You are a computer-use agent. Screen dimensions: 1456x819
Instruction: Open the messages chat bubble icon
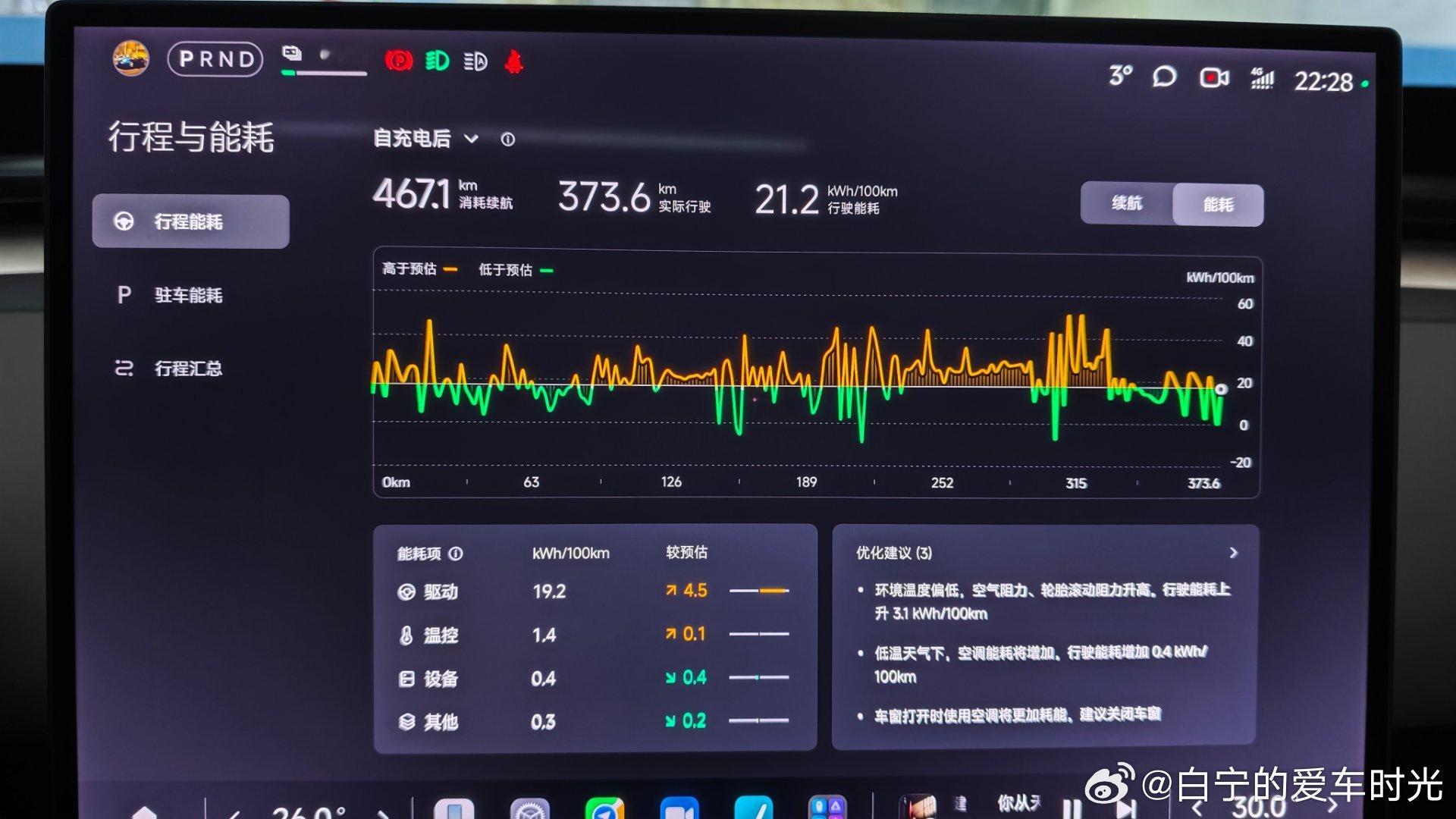coord(1164,77)
